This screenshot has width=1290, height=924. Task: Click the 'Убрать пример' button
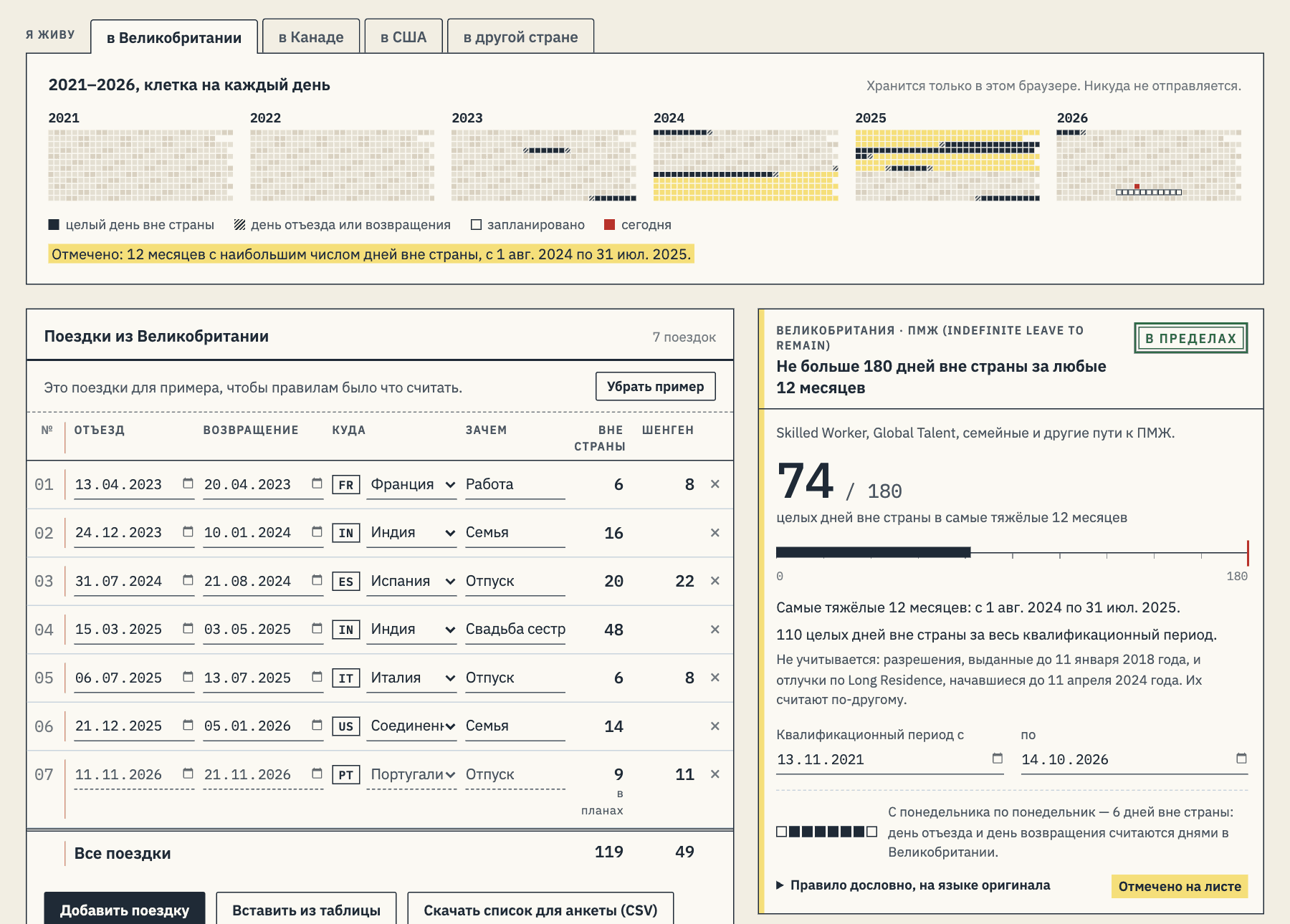(x=656, y=387)
